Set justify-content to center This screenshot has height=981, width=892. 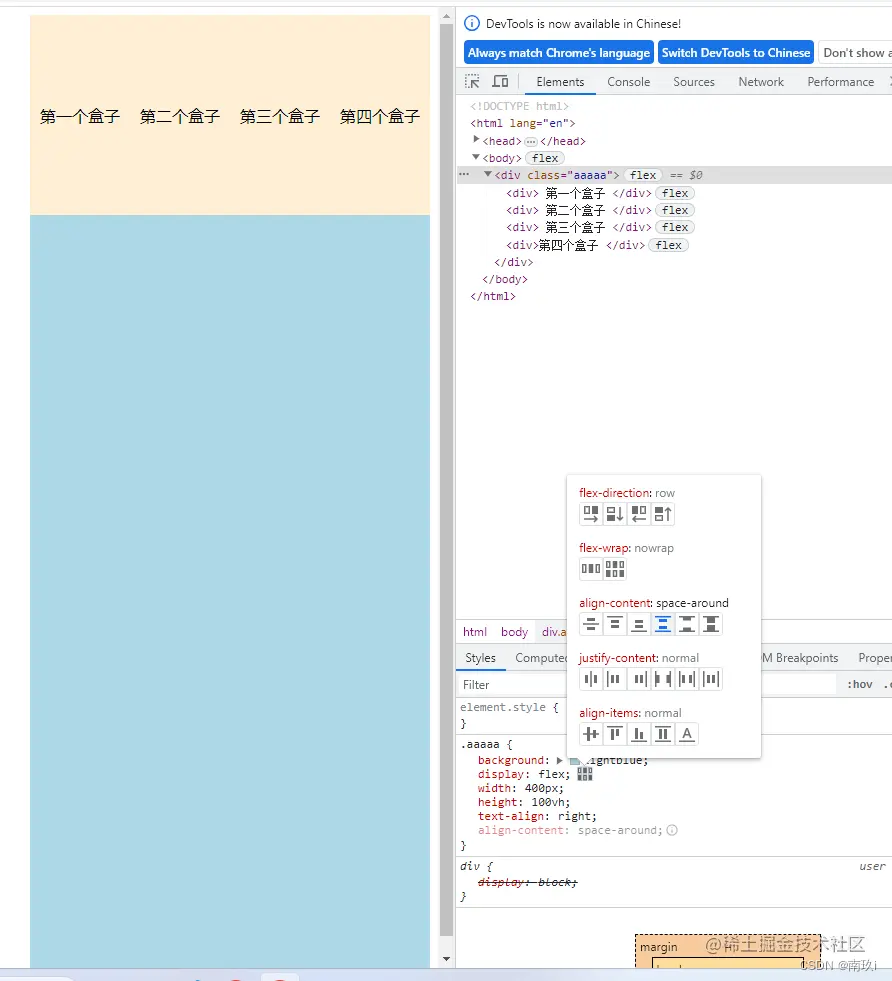pos(590,679)
